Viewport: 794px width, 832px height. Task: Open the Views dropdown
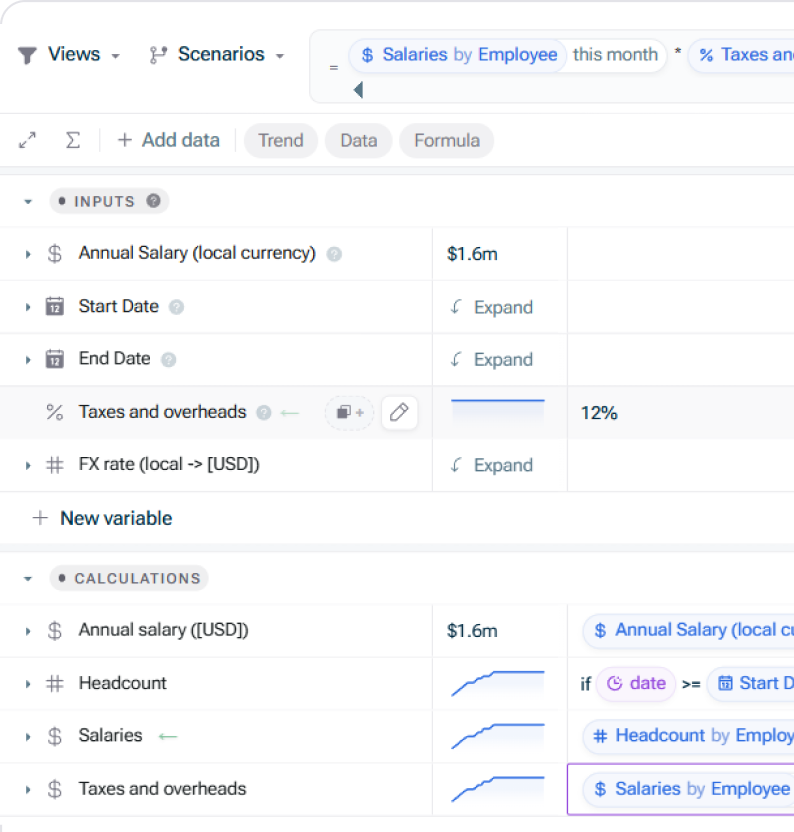pyautogui.click(x=69, y=55)
